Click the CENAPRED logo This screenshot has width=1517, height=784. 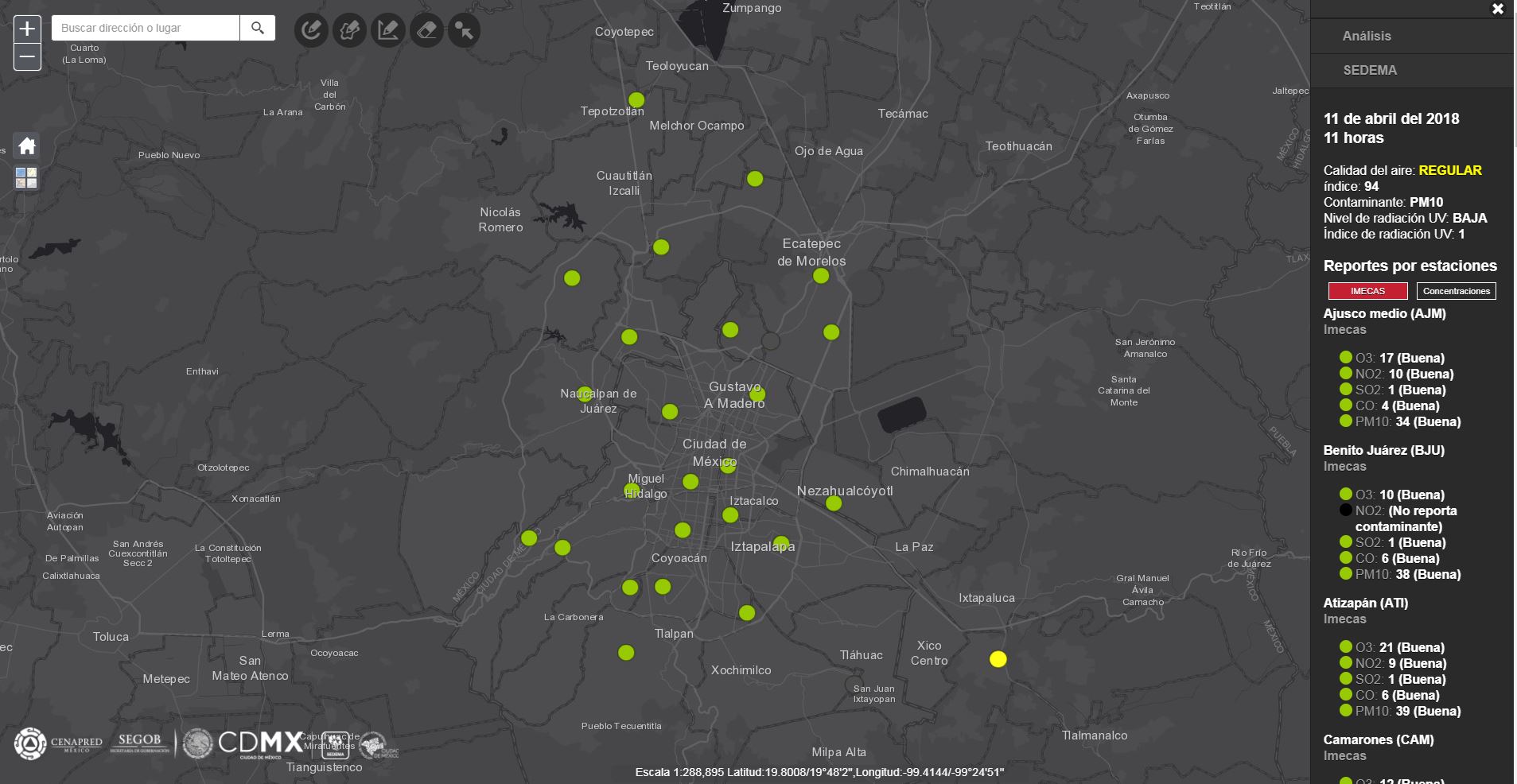[58, 744]
